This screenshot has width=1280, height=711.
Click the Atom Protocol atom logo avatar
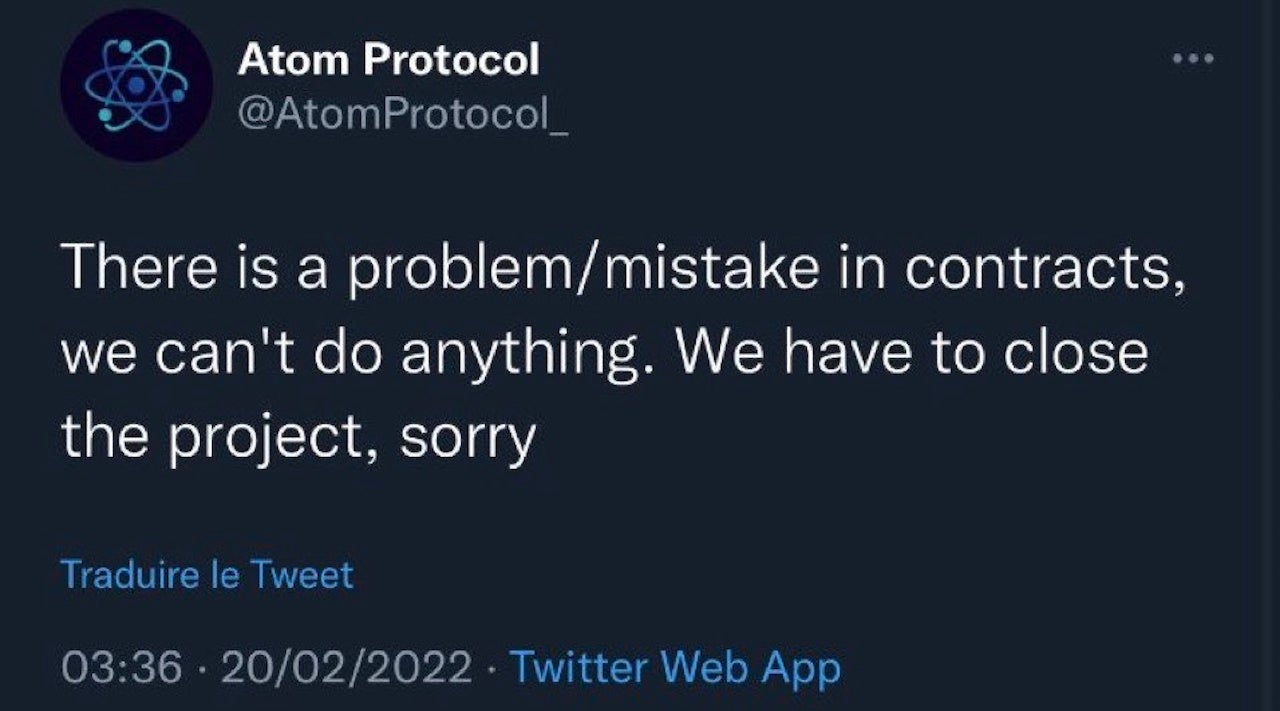[x=136, y=86]
